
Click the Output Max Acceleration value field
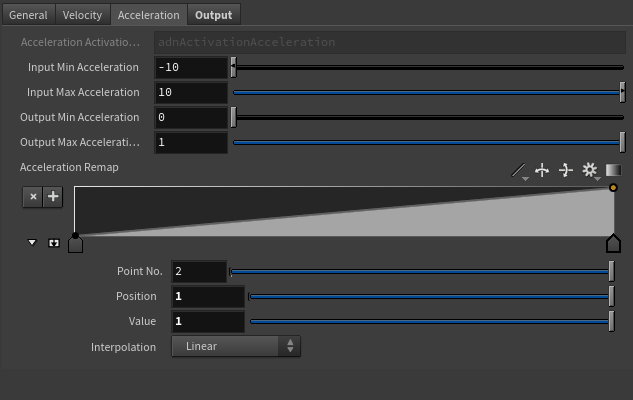[191, 142]
